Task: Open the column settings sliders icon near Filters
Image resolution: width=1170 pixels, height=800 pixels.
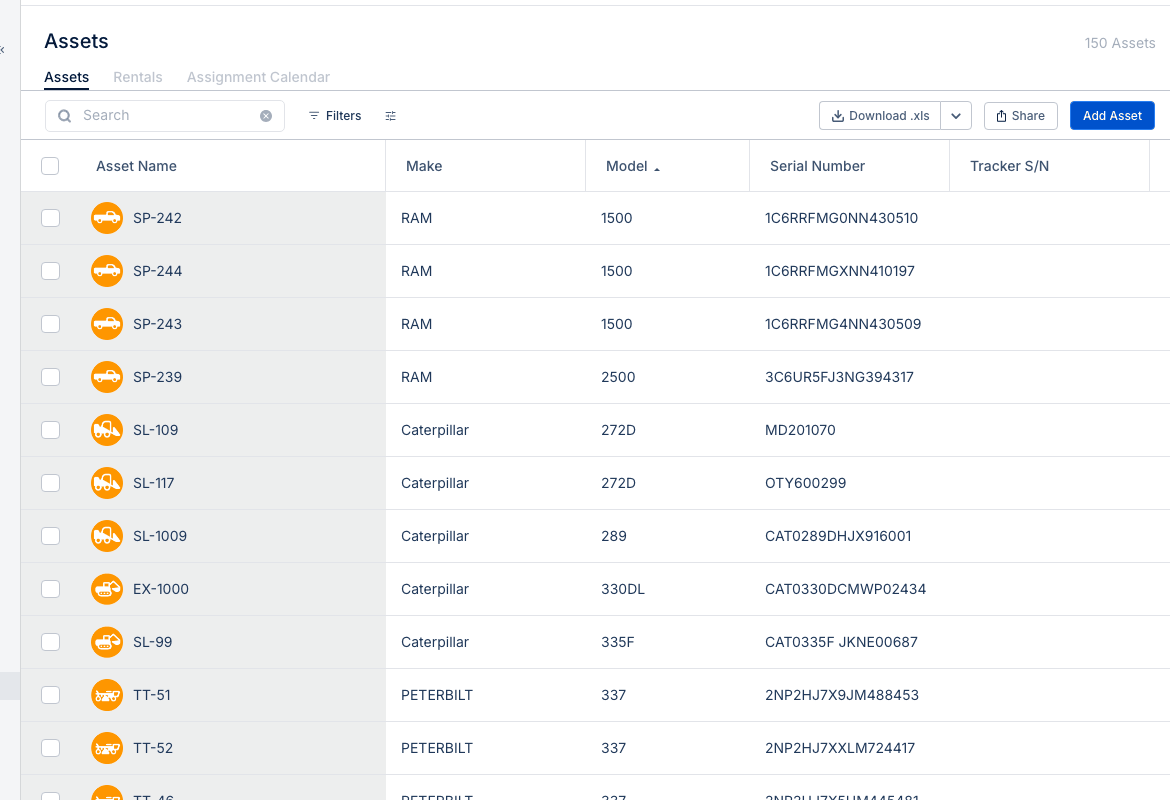Action: pyautogui.click(x=390, y=115)
